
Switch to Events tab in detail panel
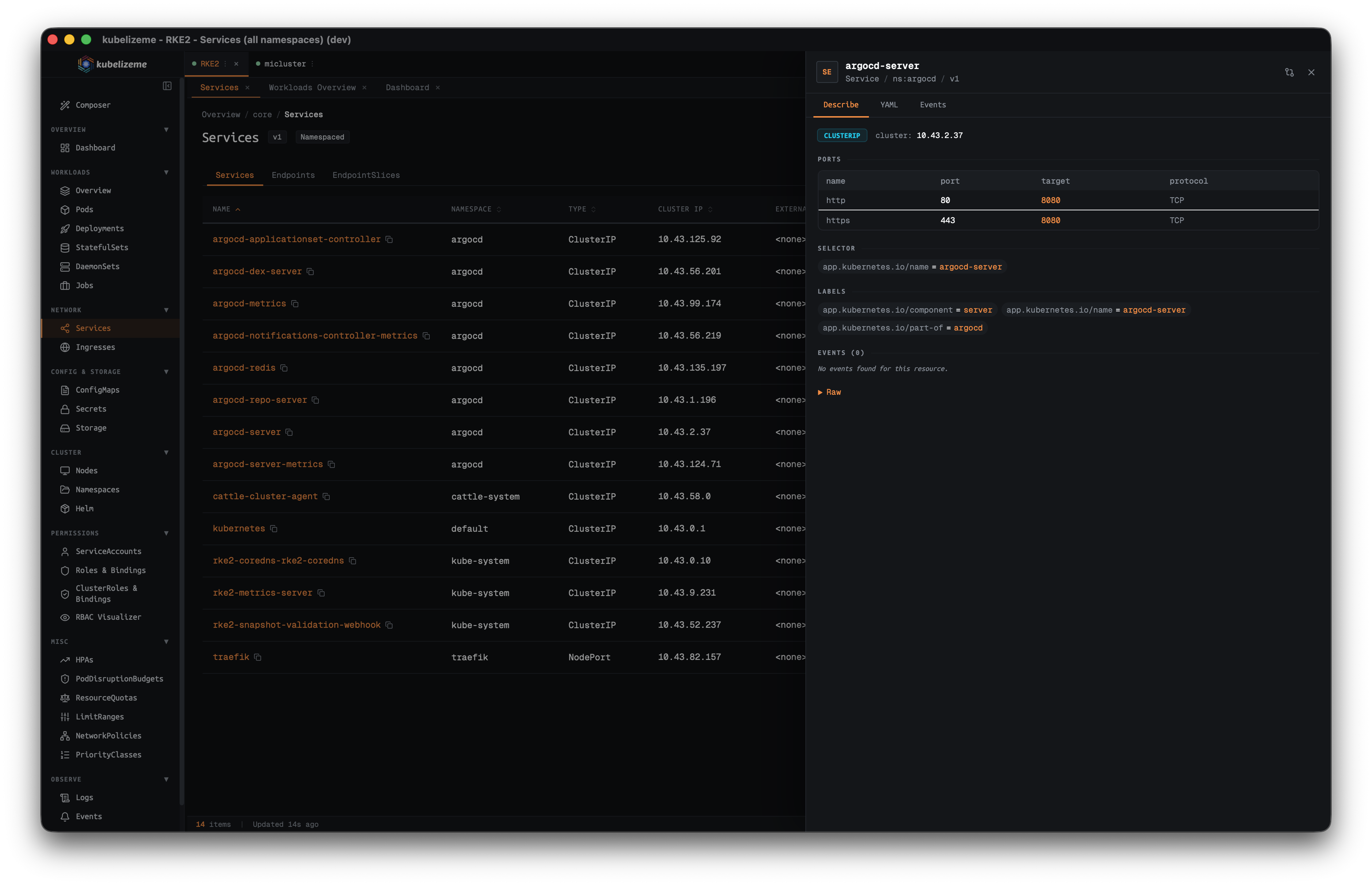933,105
